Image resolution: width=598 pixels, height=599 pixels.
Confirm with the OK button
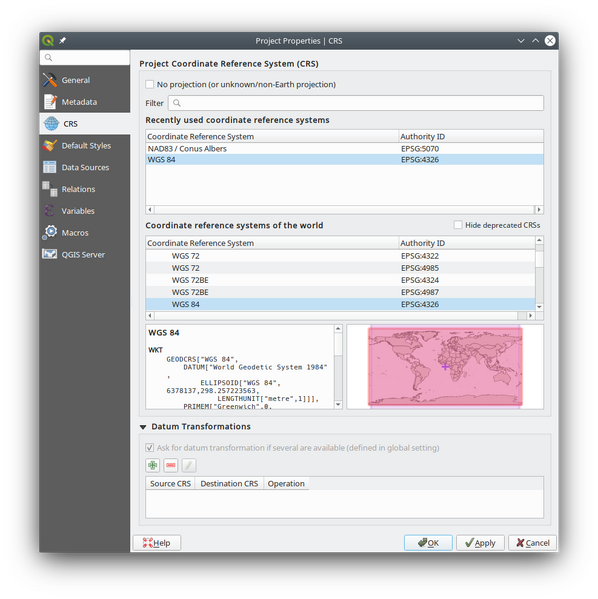click(x=428, y=543)
